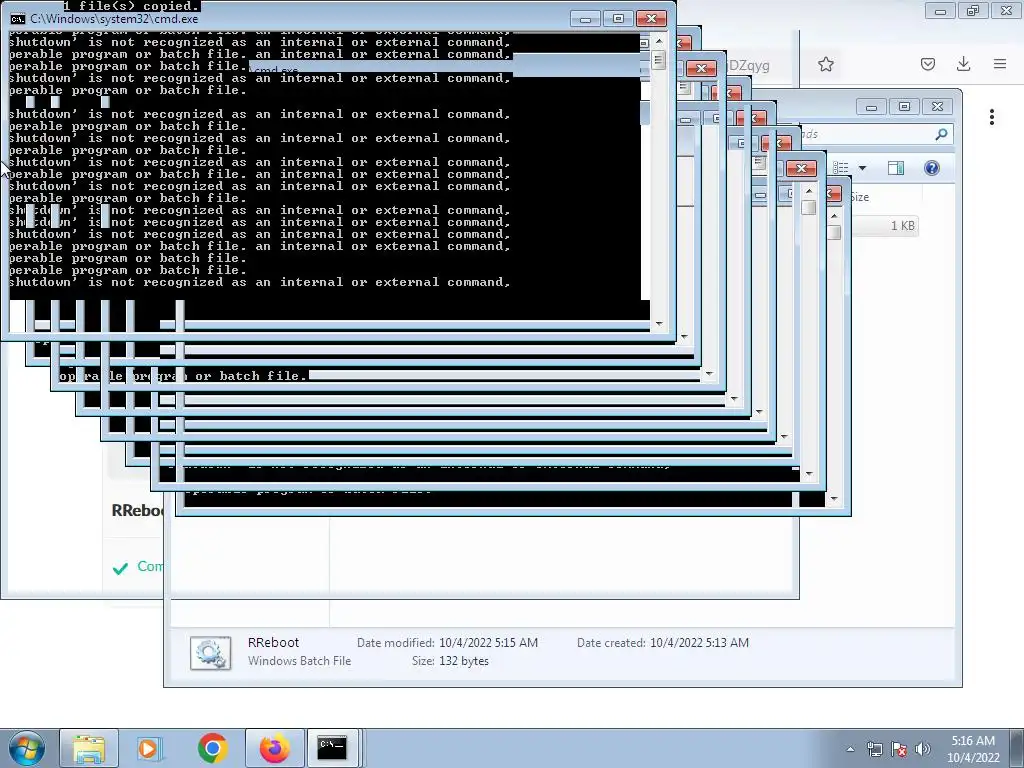Image resolution: width=1024 pixels, height=768 pixels.
Task: Open the taskbar clock showing 5:16 AM
Action: [x=973, y=749]
